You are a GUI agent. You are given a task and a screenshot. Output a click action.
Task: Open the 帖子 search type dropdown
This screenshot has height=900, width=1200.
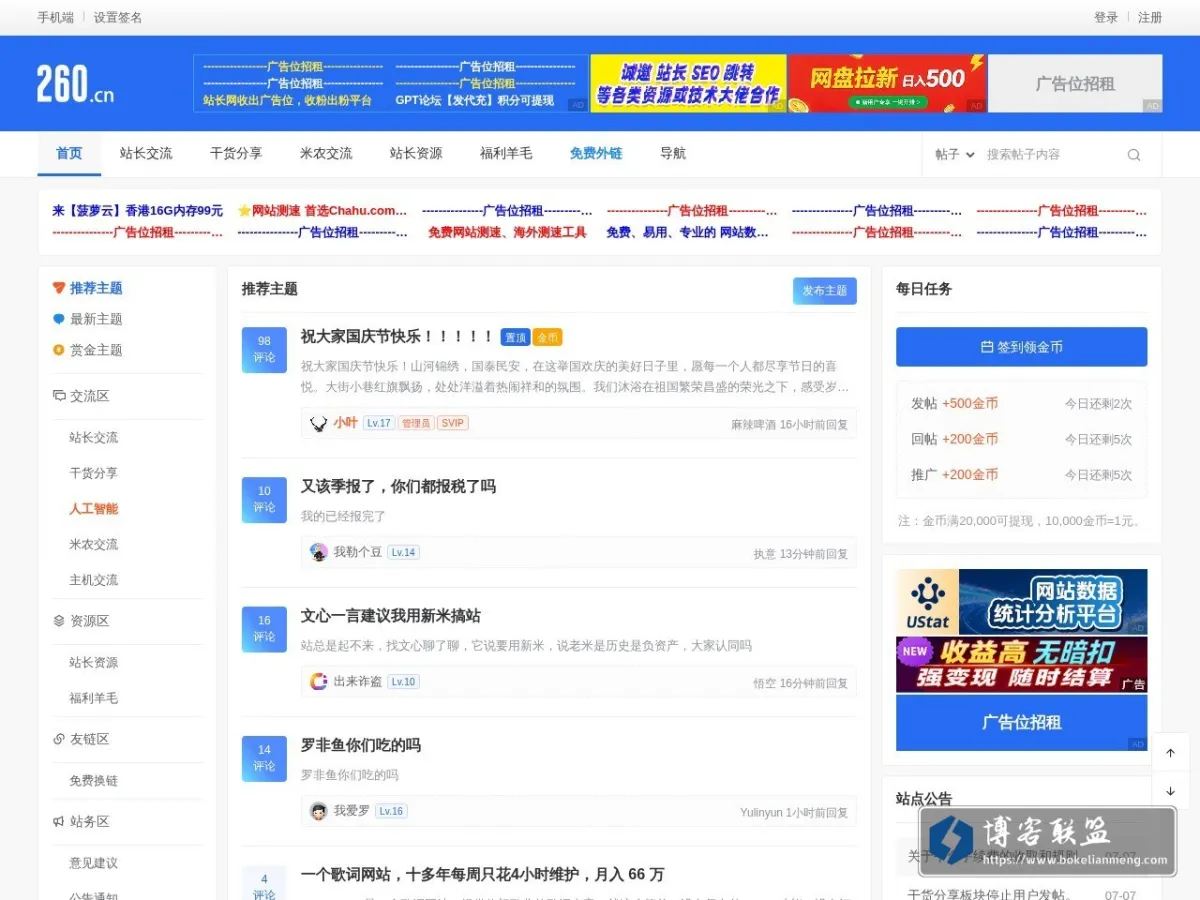coord(955,155)
